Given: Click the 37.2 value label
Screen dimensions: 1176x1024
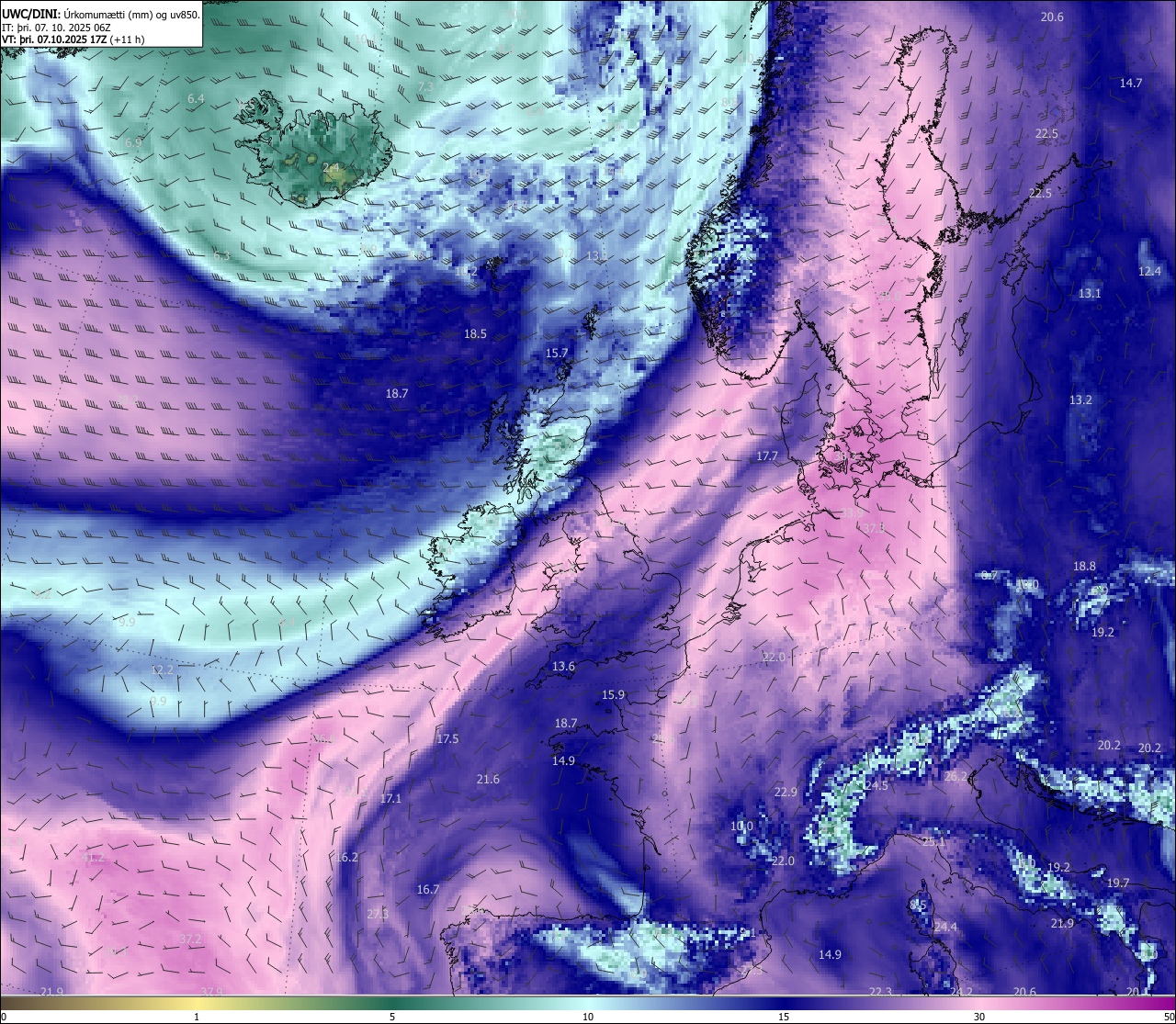Looking at the screenshot, I should 190,939.
